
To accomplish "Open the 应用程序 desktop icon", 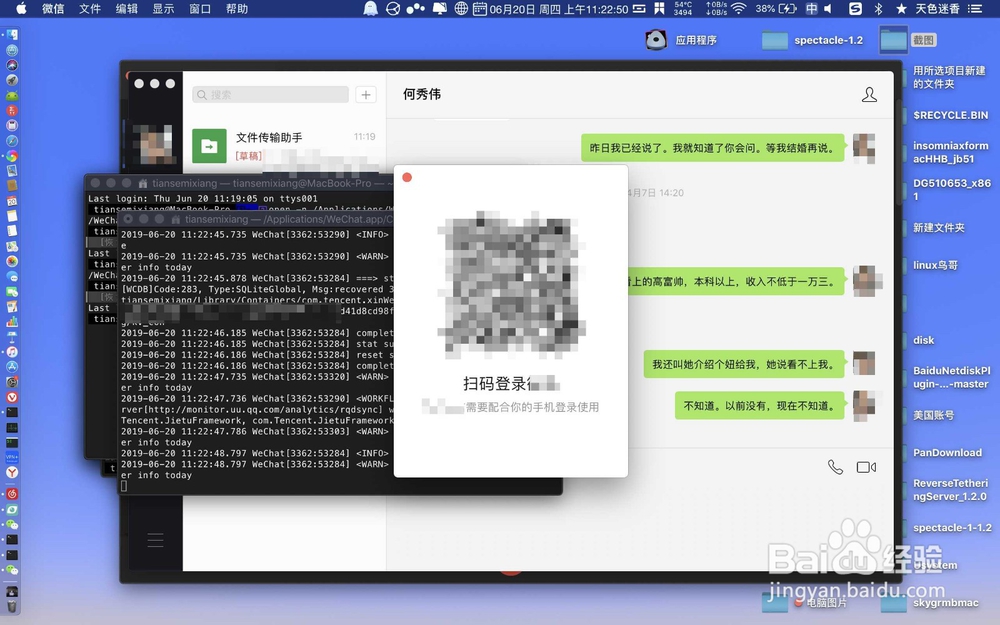I will [680, 40].
